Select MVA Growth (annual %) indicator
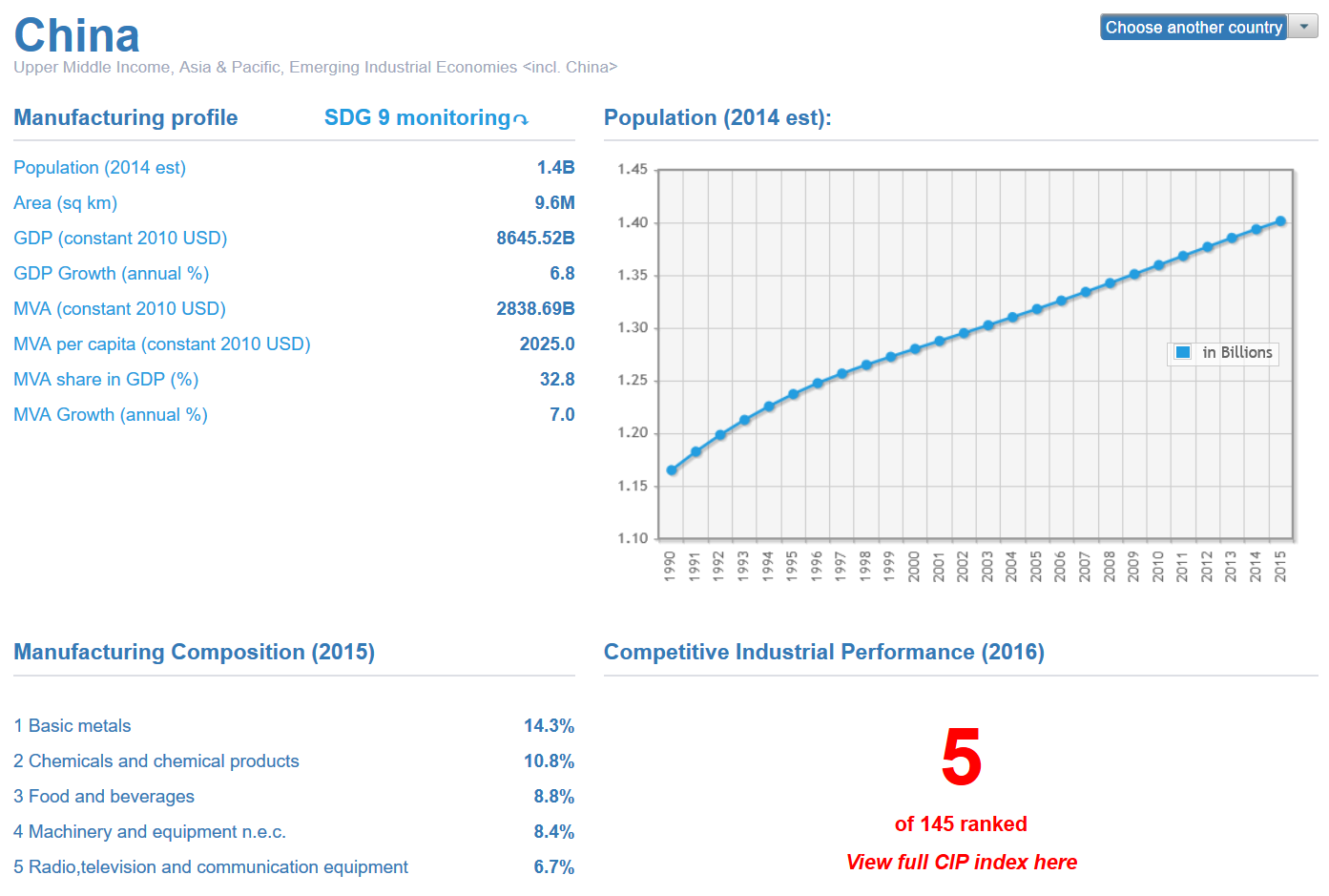Viewport: 1329px width, 896px height. point(111,415)
